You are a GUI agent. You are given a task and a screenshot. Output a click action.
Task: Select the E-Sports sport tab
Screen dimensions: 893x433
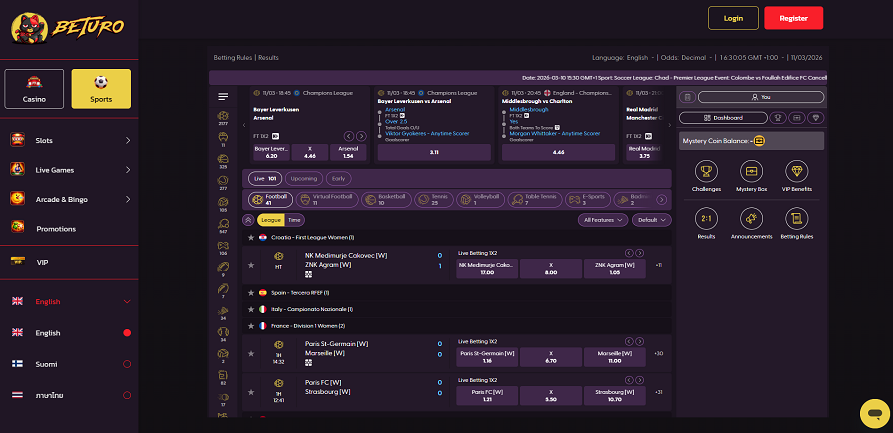tap(588, 199)
